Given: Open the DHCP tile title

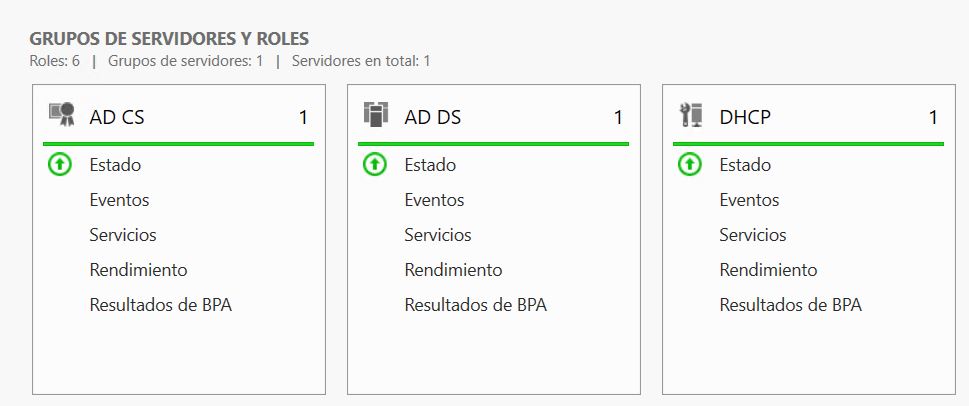Looking at the screenshot, I should click(x=745, y=117).
